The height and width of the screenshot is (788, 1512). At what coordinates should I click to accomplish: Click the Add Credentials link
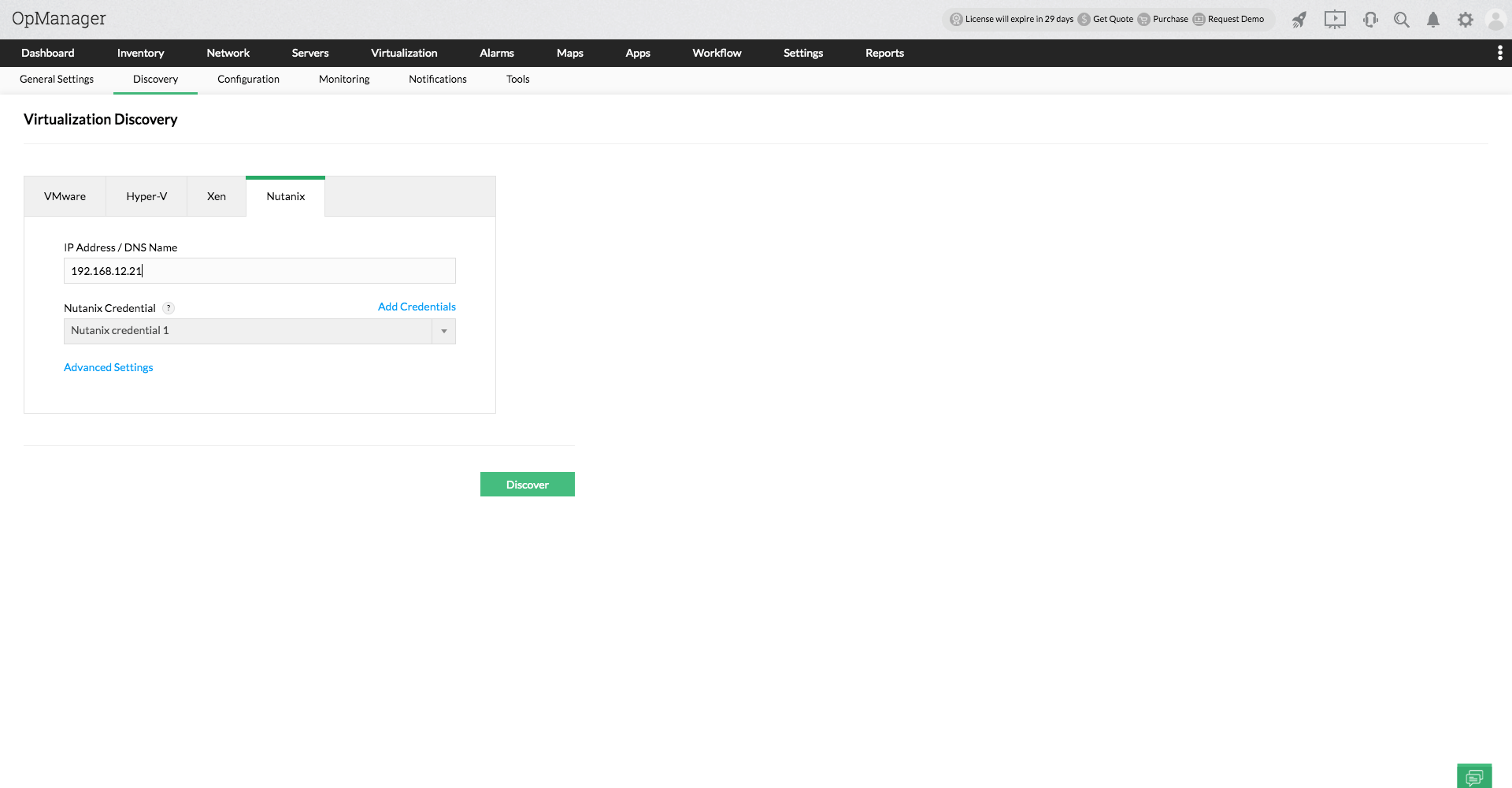[417, 307]
